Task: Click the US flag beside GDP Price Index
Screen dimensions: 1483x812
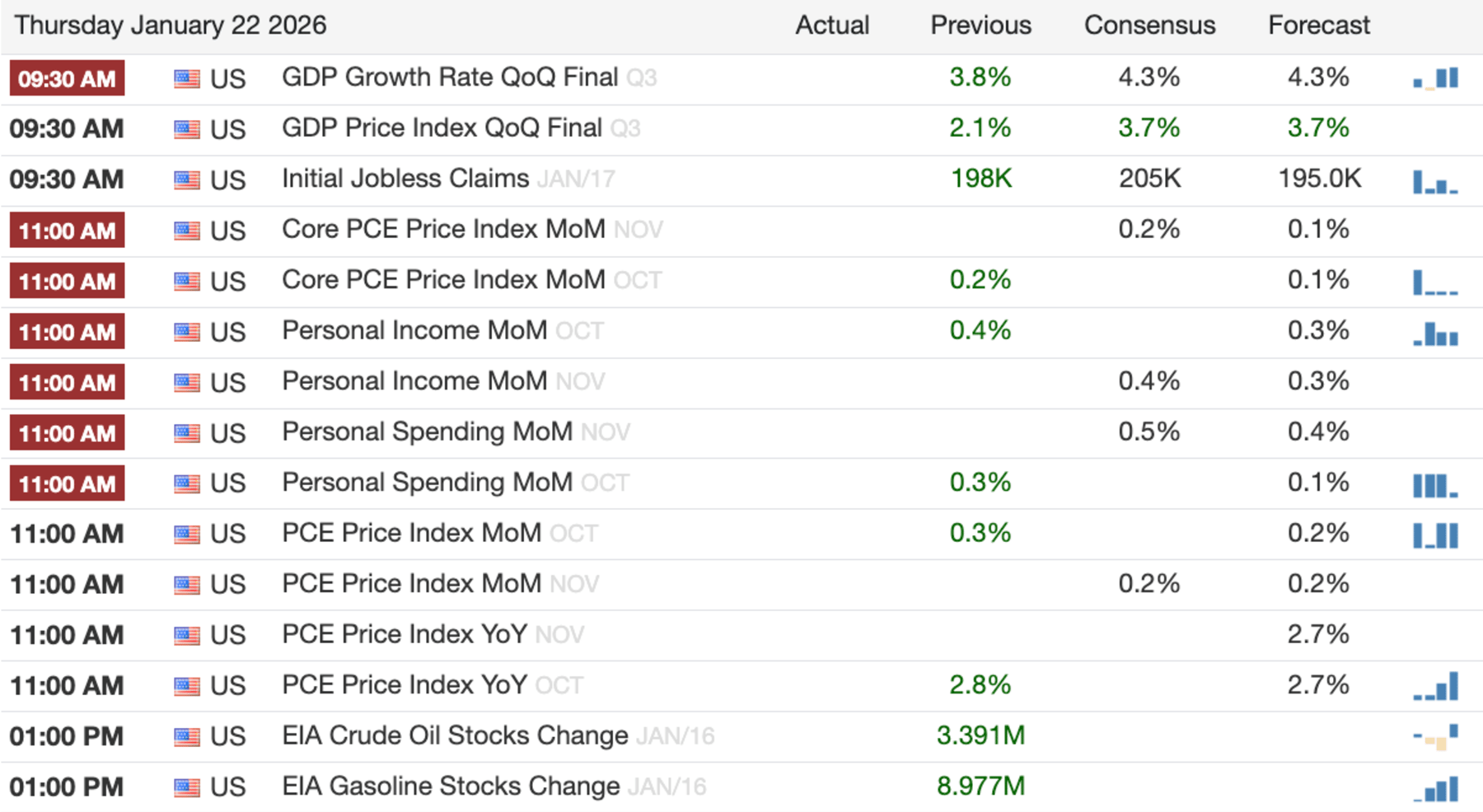Action: click(x=187, y=129)
